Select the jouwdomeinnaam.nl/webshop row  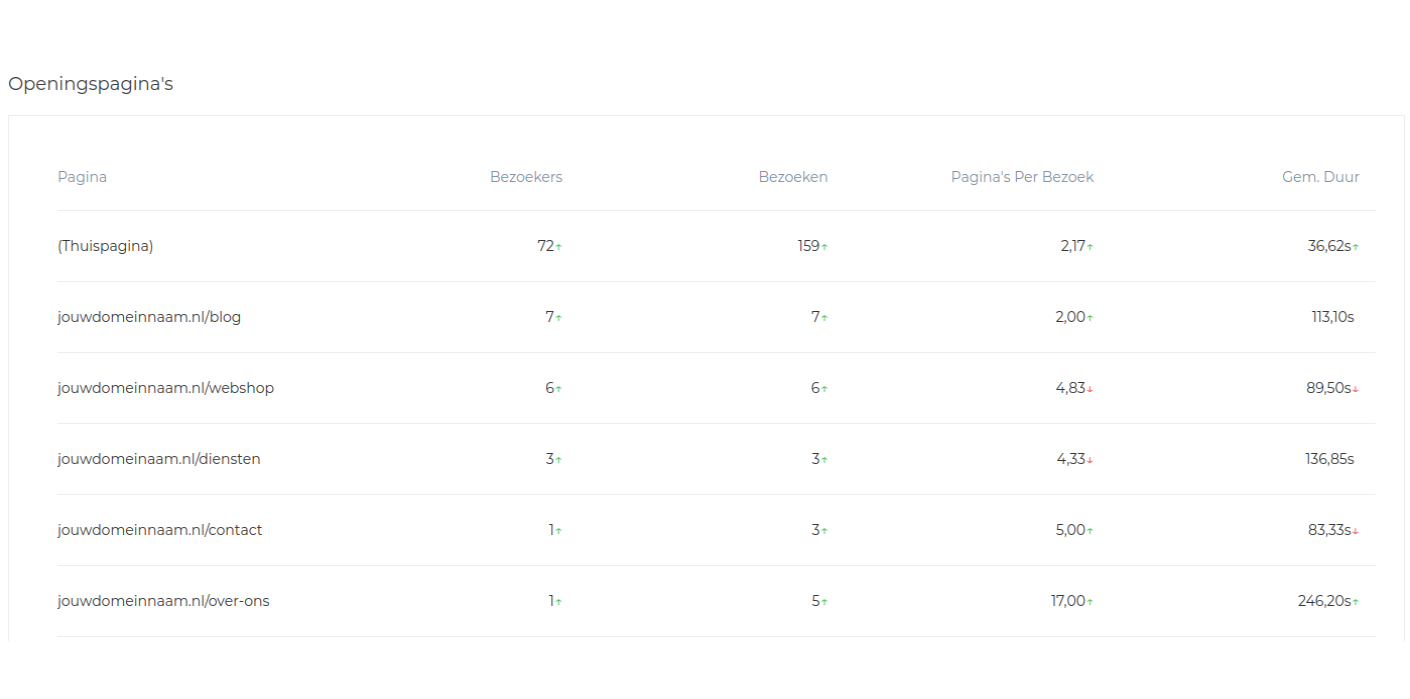pyautogui.click(x=716, y=388)
